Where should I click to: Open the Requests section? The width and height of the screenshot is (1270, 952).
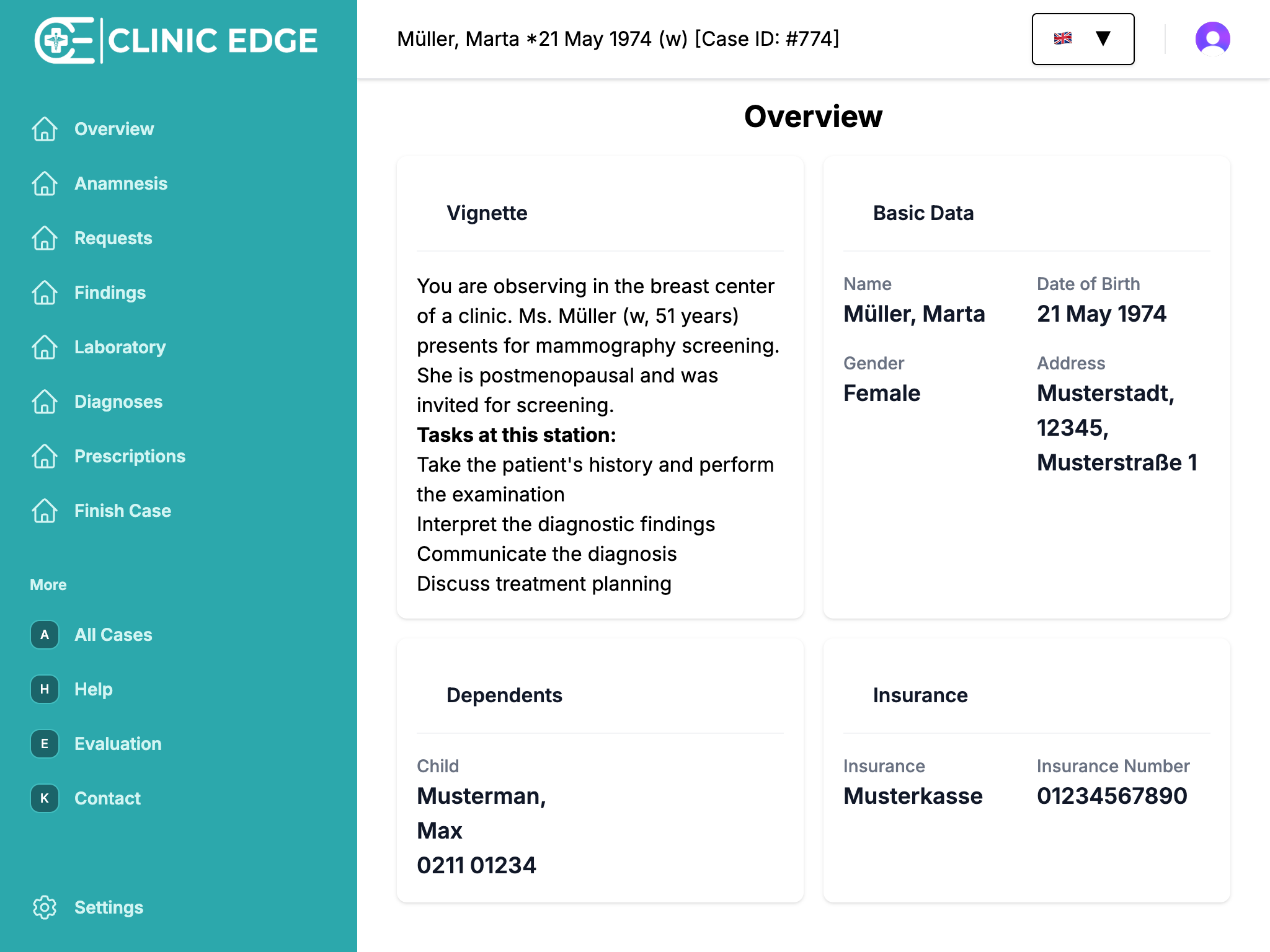pos(113,238)
